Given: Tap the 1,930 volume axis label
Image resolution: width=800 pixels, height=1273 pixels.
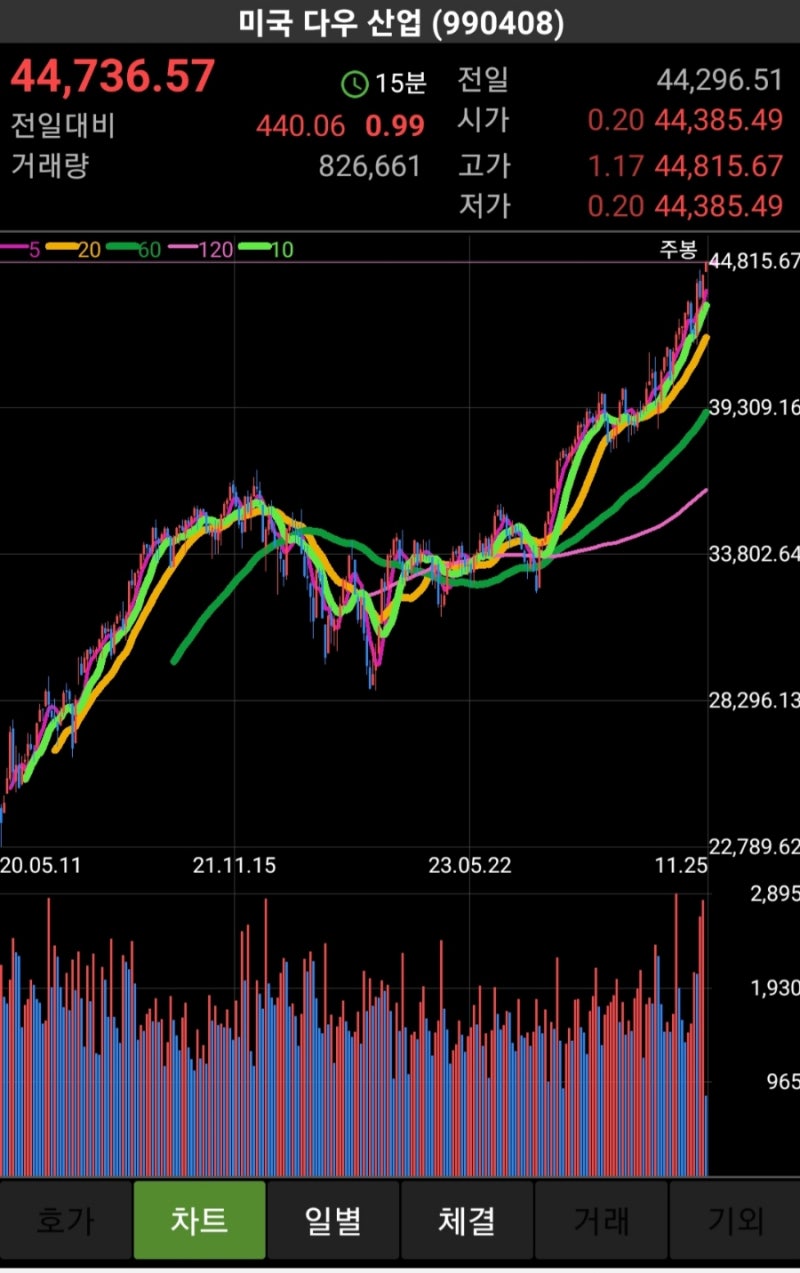Looking at the screenshot, I should point(775,988).
